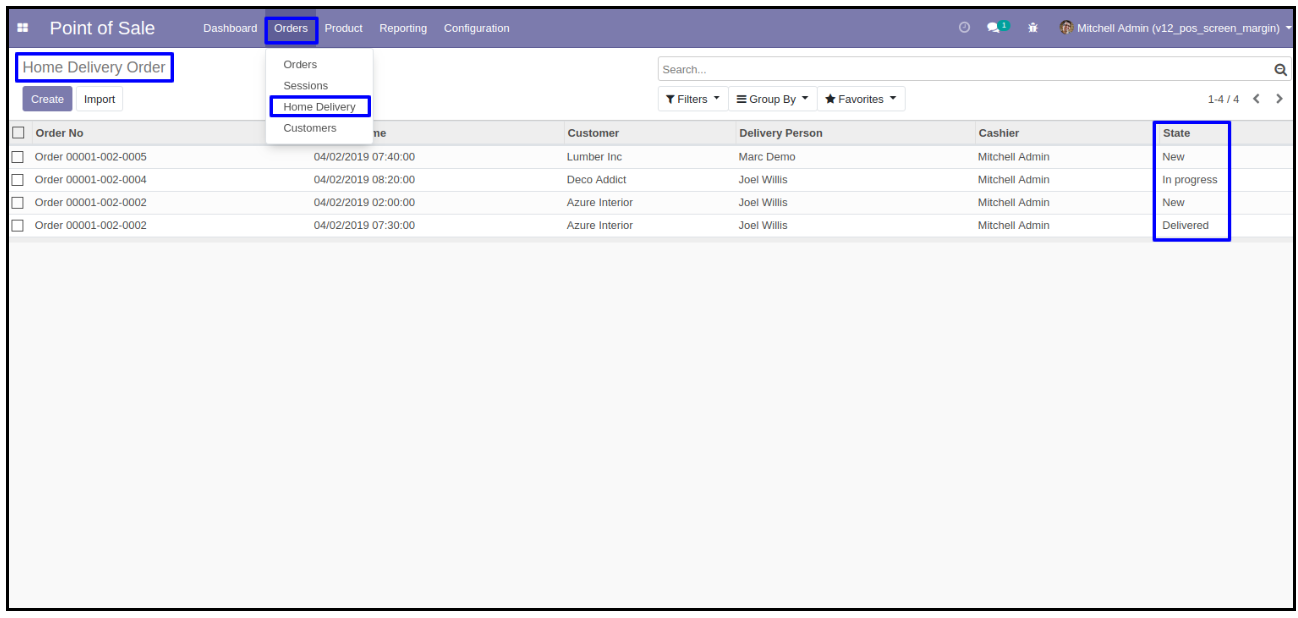Click the Import button
The height and width of the screenshot is (618, 1298).
click(x=99, y=99)
